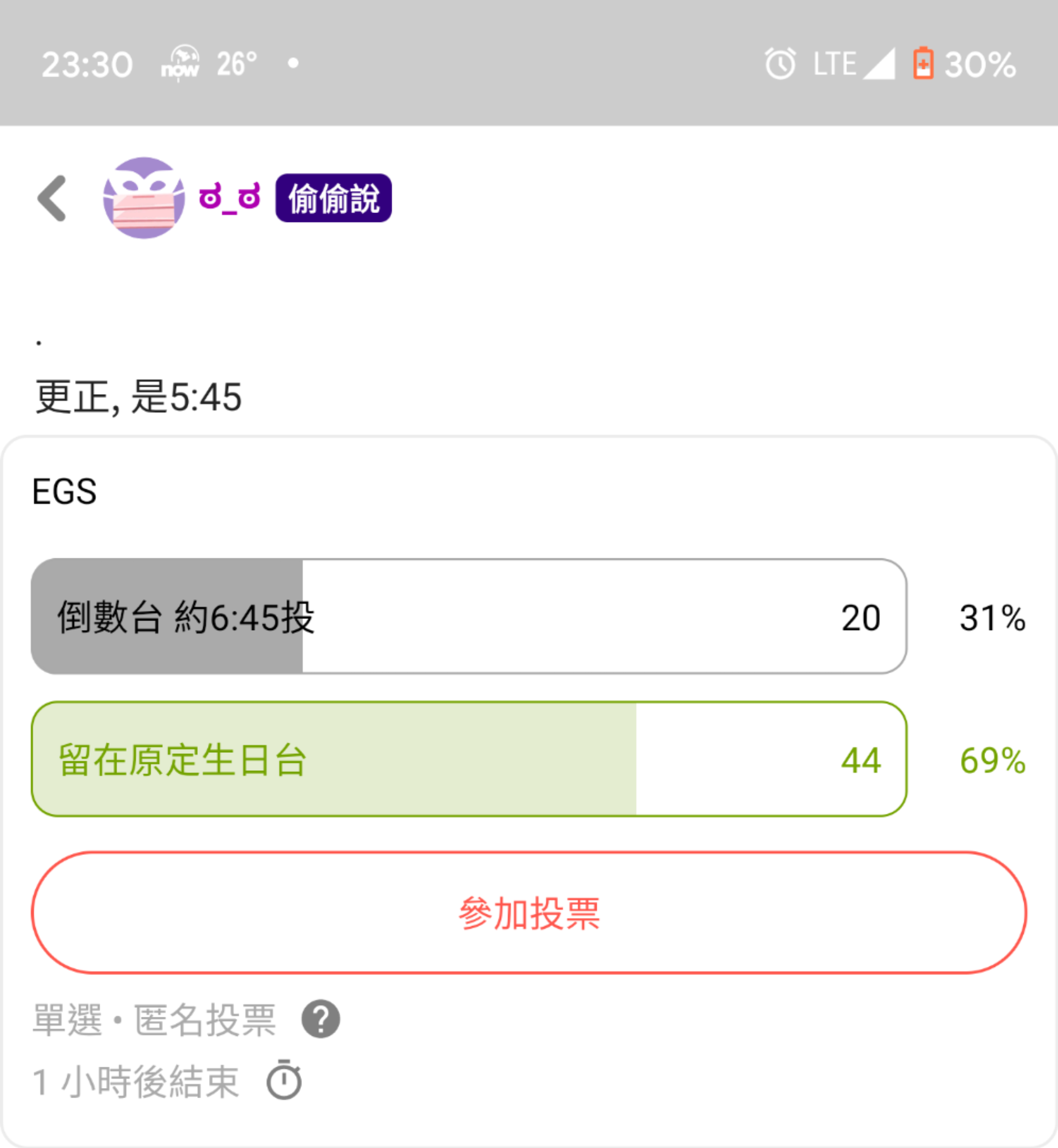
Task: Select the 留在原定生日台 poll option
Action: tap(469, 759)
